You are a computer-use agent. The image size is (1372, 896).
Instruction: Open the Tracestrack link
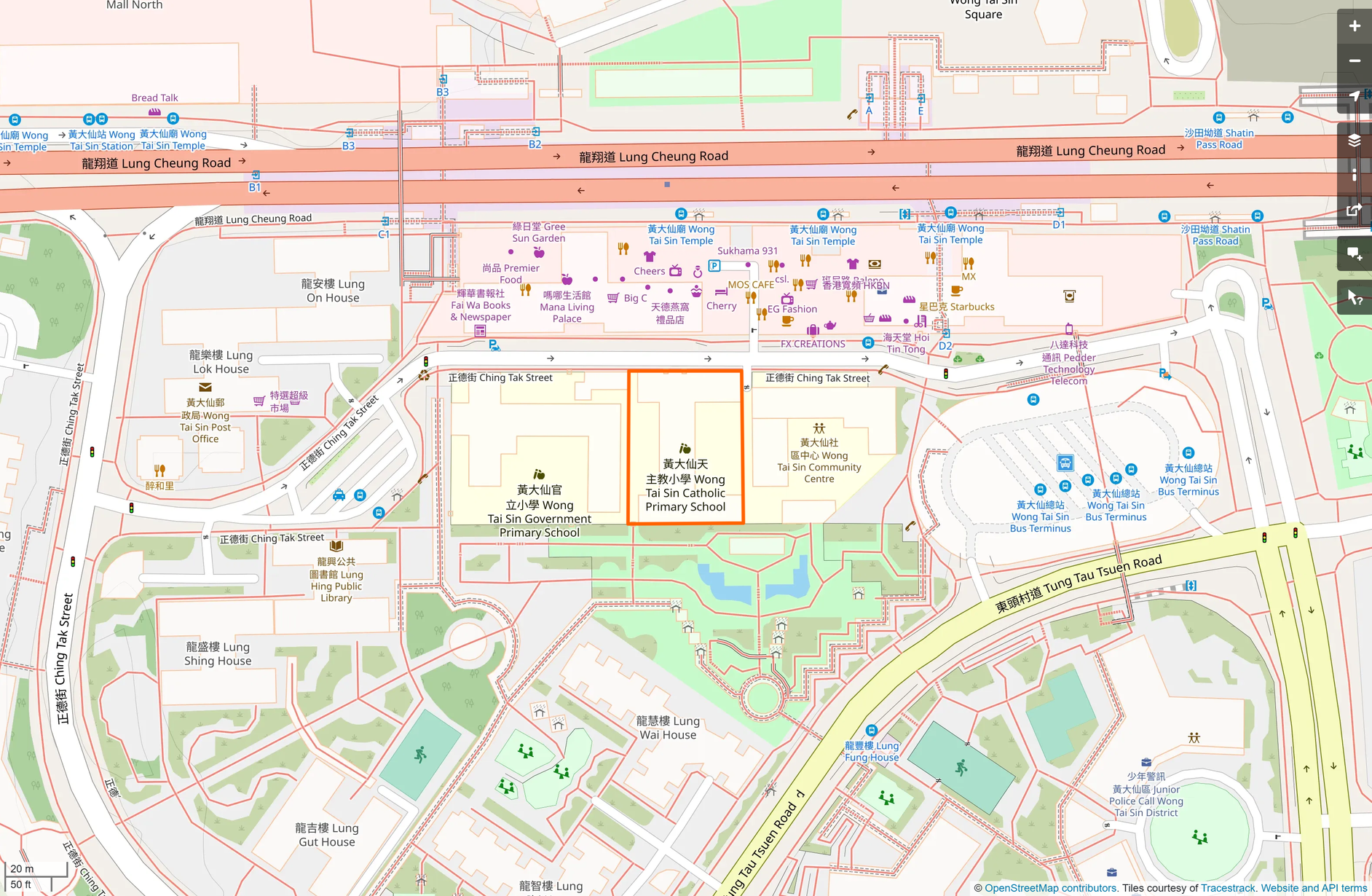pyautogui.click(x=1228, y=888)
